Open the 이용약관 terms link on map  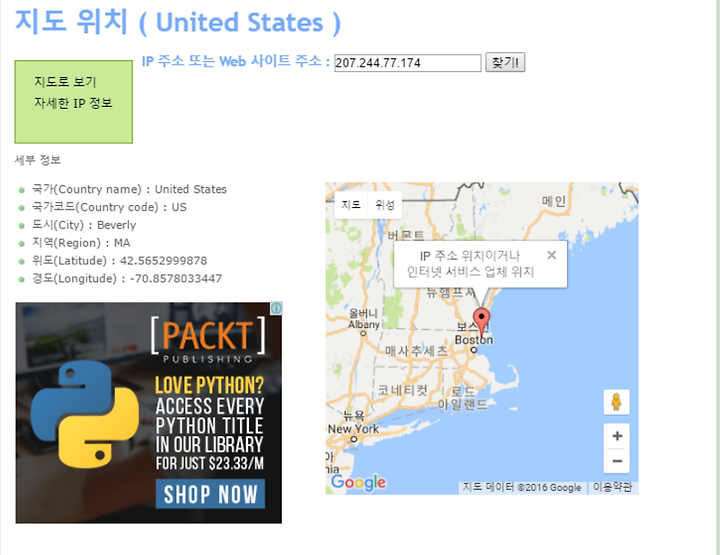tap(612, 487)
